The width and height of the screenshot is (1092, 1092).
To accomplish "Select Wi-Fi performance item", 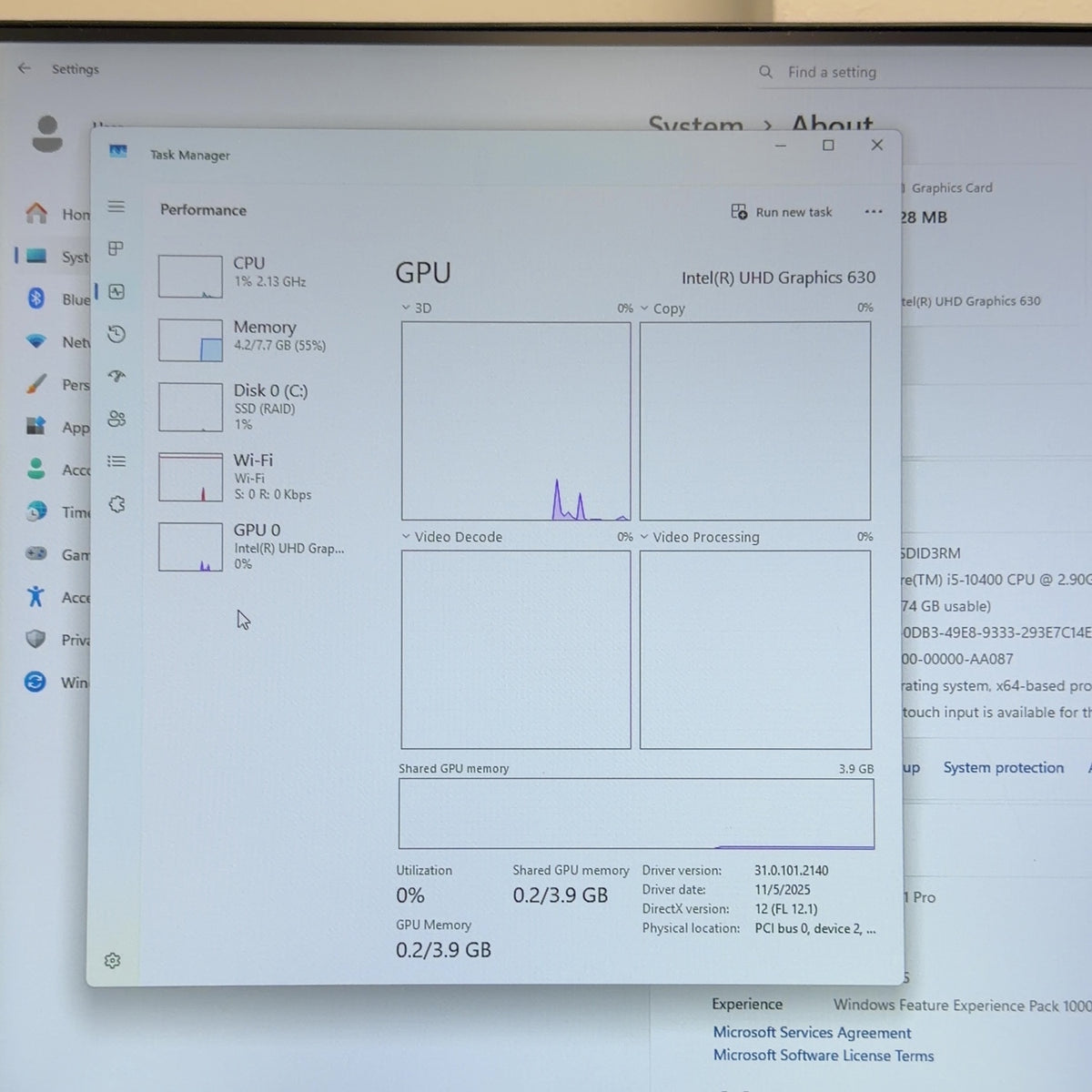I will [258, 477].
